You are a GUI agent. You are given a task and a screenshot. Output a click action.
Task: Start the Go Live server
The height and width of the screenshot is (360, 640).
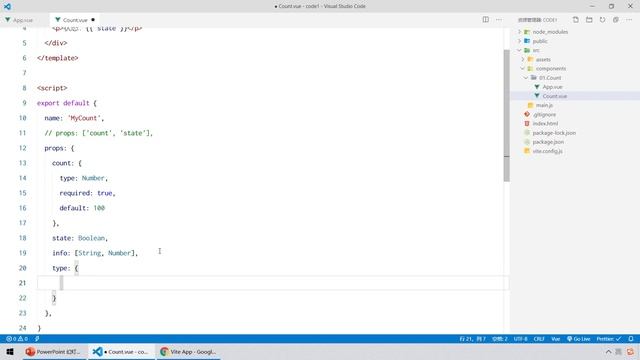point(578,339)
